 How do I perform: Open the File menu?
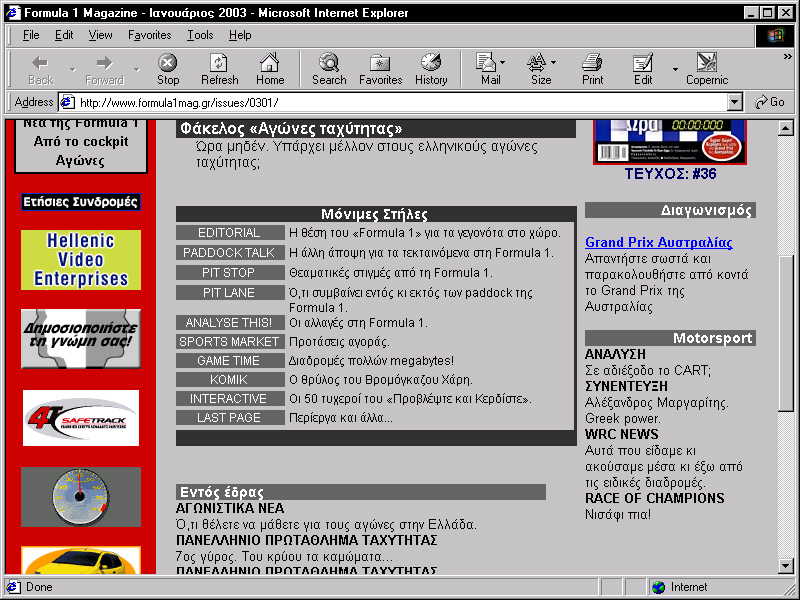31,35
